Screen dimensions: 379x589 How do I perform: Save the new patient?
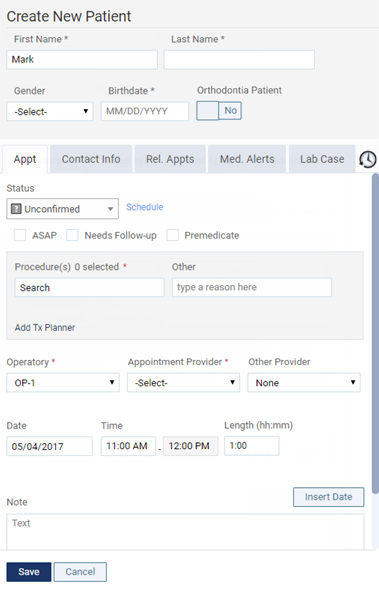tap(29, 572)
